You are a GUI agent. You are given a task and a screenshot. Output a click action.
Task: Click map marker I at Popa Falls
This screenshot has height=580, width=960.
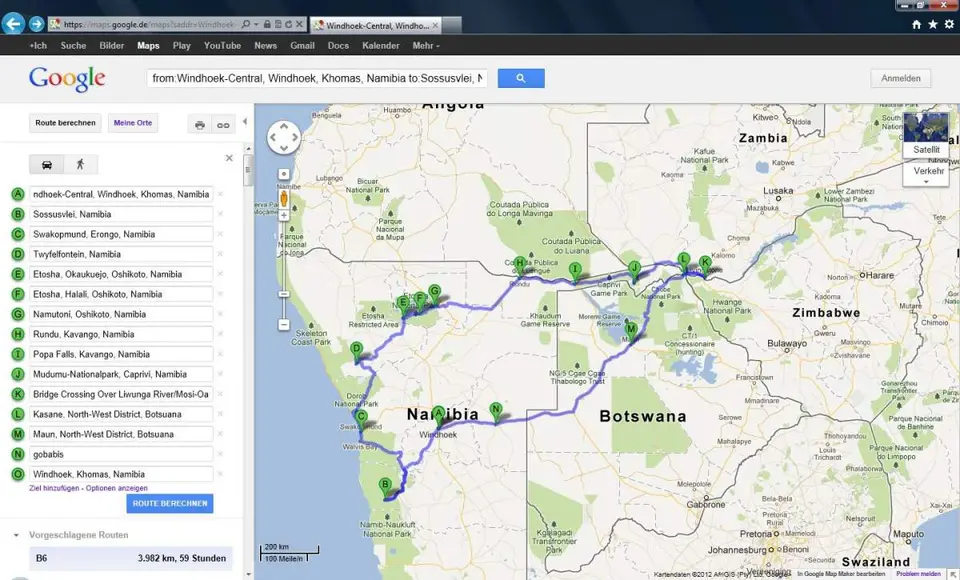575,272
